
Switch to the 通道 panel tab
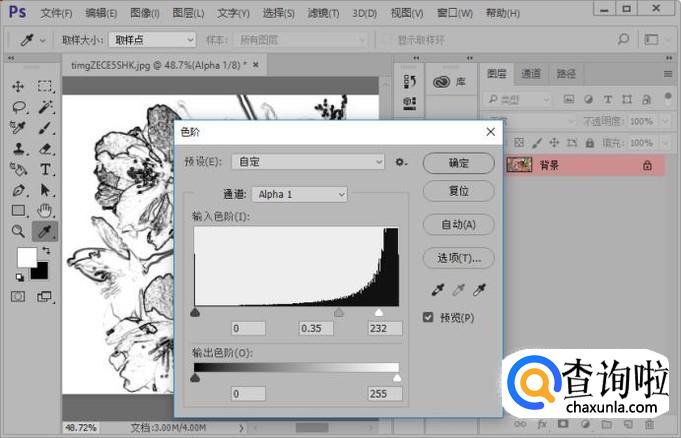(531, 74)
